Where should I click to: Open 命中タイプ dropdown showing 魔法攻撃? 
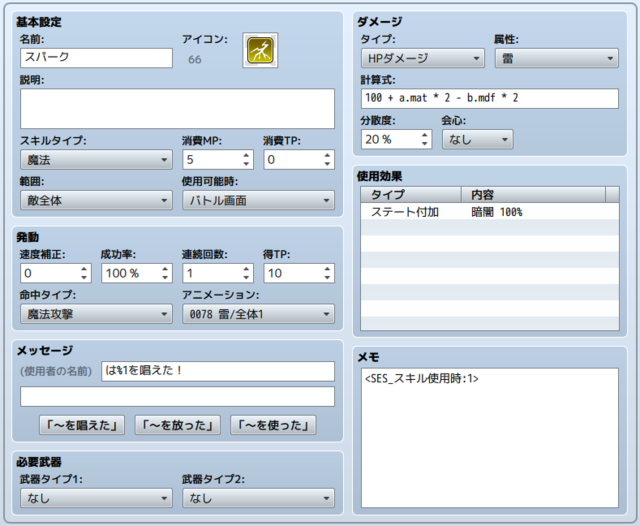pyautogui.click(x=96, y=314)
